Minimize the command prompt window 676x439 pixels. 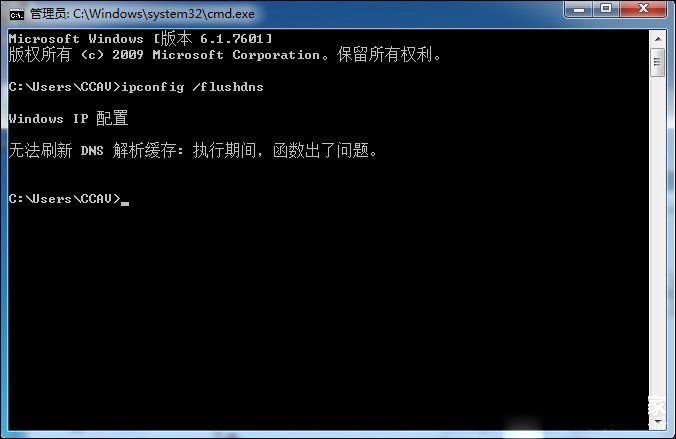tap(579, 9)
